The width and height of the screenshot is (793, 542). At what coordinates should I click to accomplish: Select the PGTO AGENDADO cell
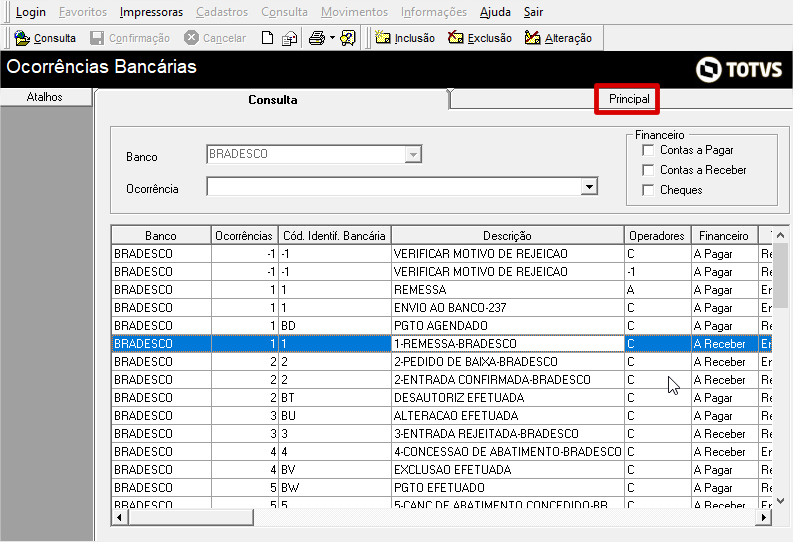click(x=507, y=326)
